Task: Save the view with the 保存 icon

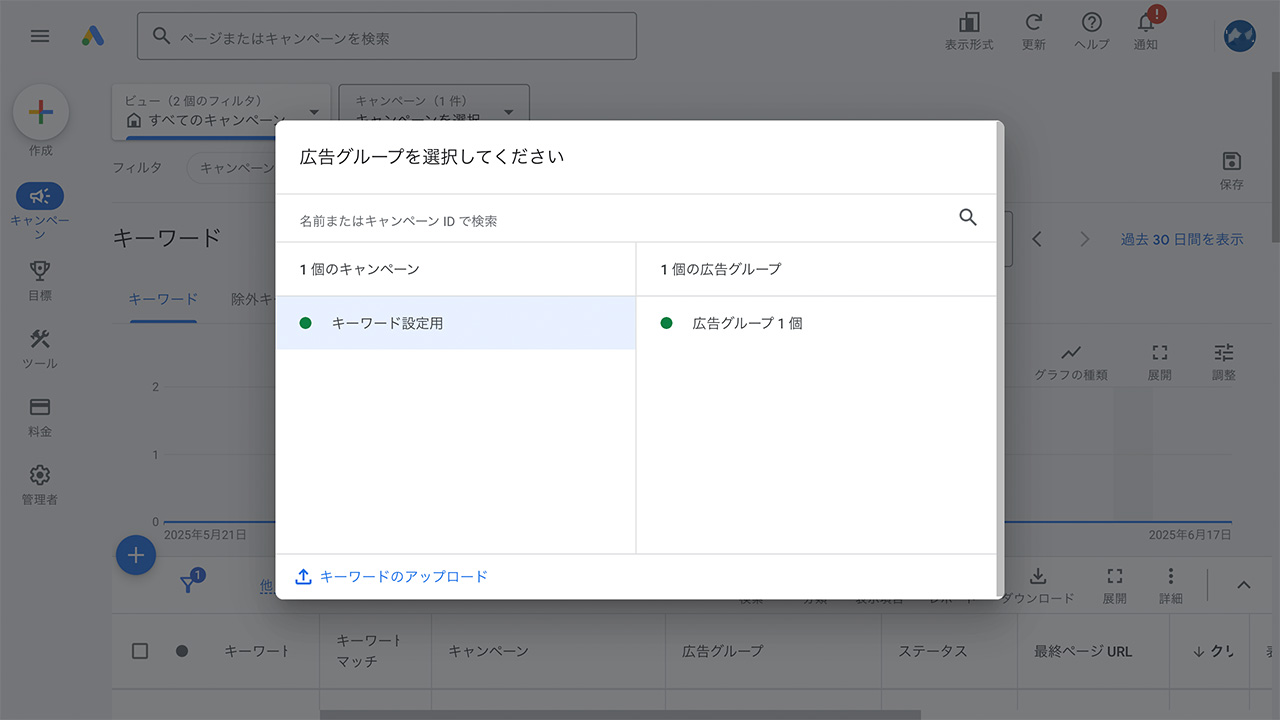Action: (x=1231, y=162)
